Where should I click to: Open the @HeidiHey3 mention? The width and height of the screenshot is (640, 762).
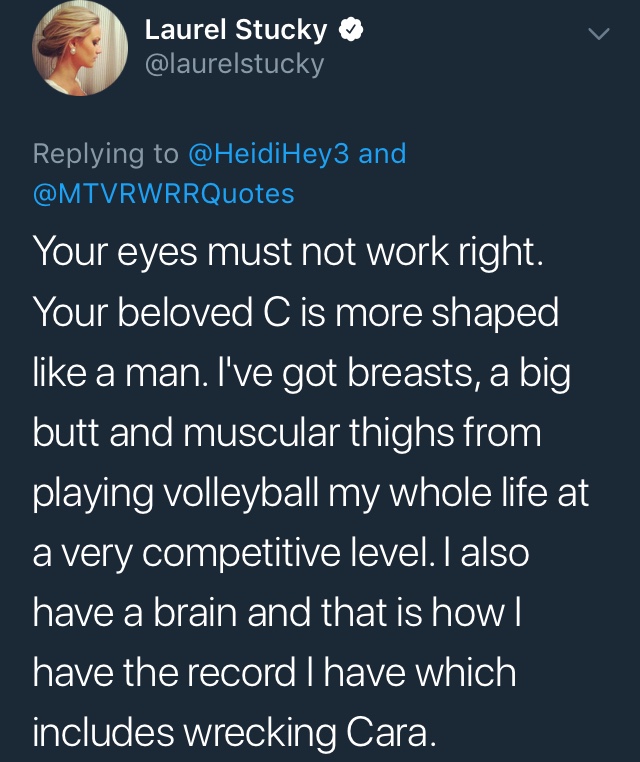point(268,154)
